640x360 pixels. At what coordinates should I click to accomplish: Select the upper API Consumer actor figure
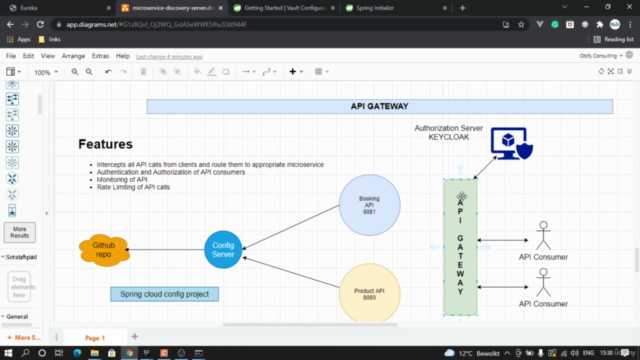coord(543,236)
